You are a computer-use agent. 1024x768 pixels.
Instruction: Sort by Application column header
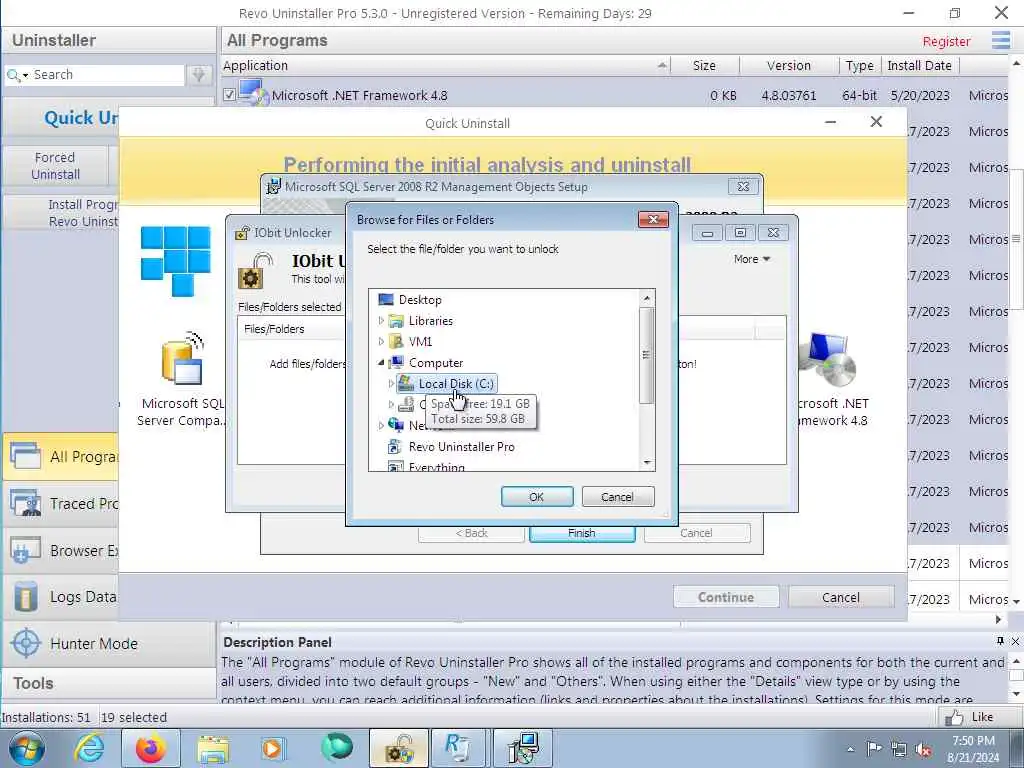click(446, 65)
